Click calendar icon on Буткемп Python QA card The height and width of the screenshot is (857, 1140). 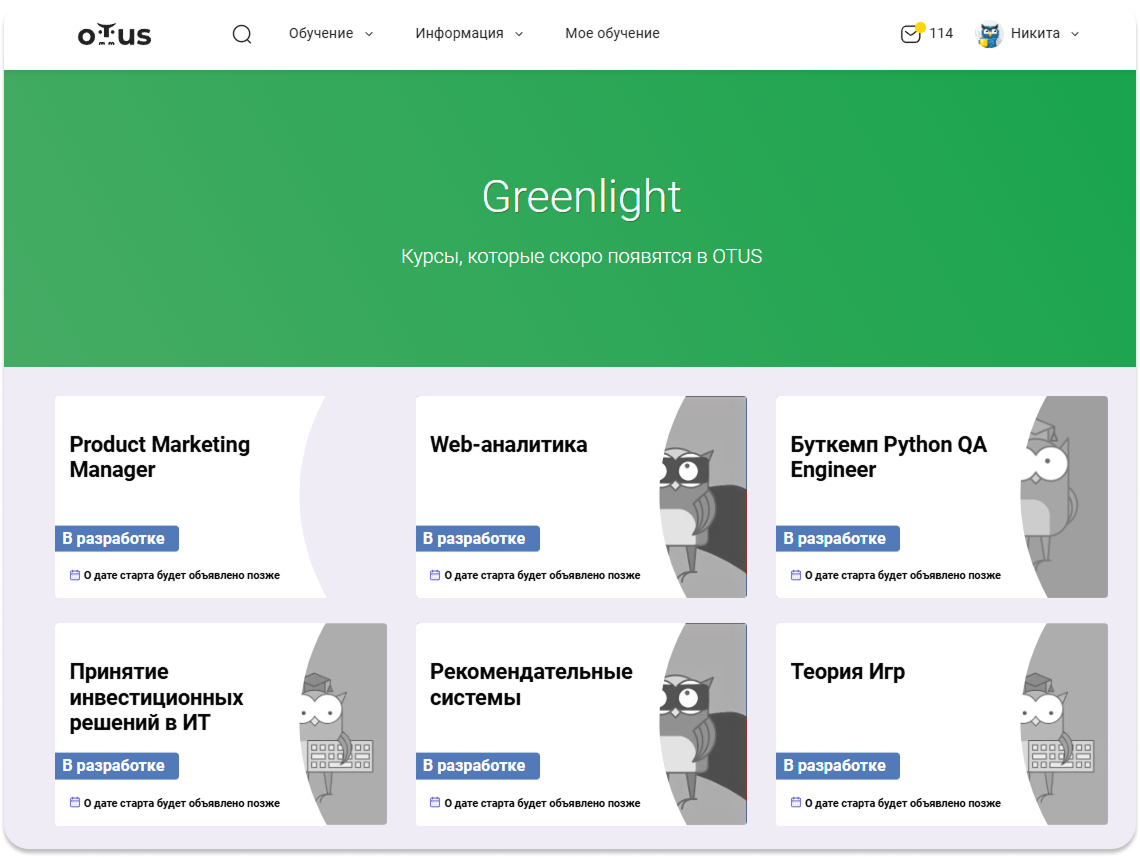795,575
